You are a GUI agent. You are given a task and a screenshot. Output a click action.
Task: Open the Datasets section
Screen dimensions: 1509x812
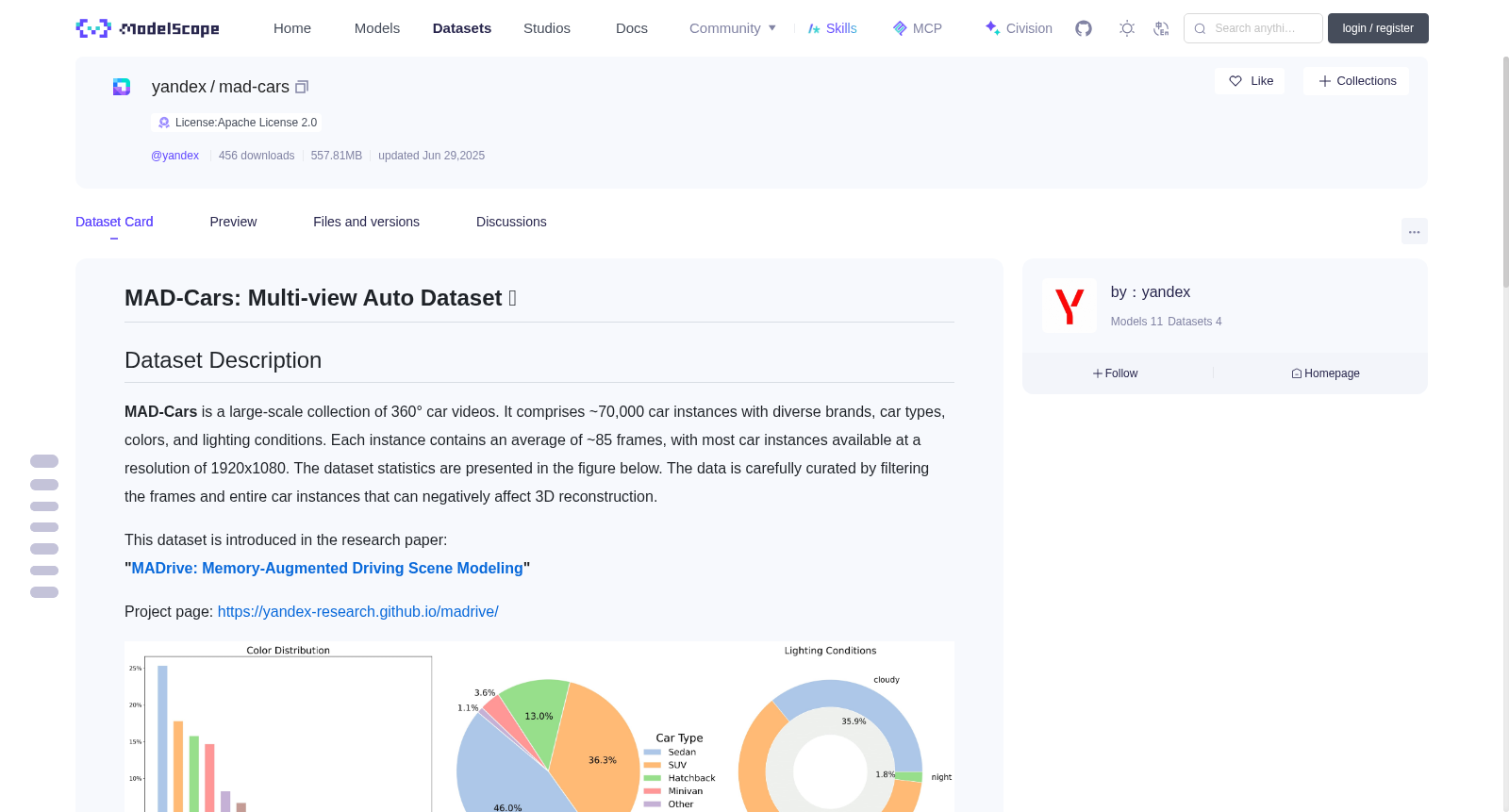pos(462,28)
